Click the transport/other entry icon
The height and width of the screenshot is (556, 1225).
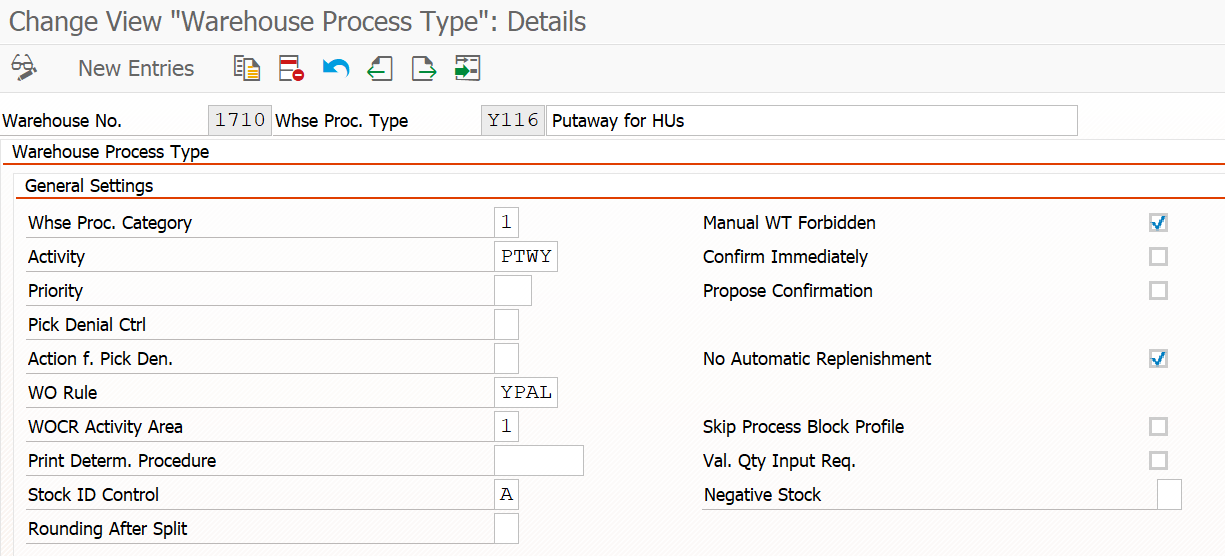[x=467, y=68]
